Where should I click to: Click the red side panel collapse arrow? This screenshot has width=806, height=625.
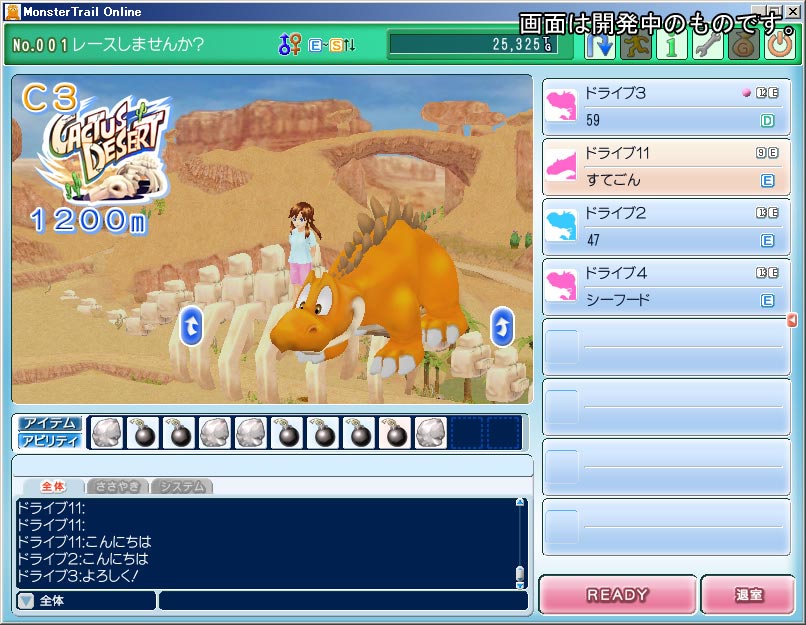click(792, 320)
